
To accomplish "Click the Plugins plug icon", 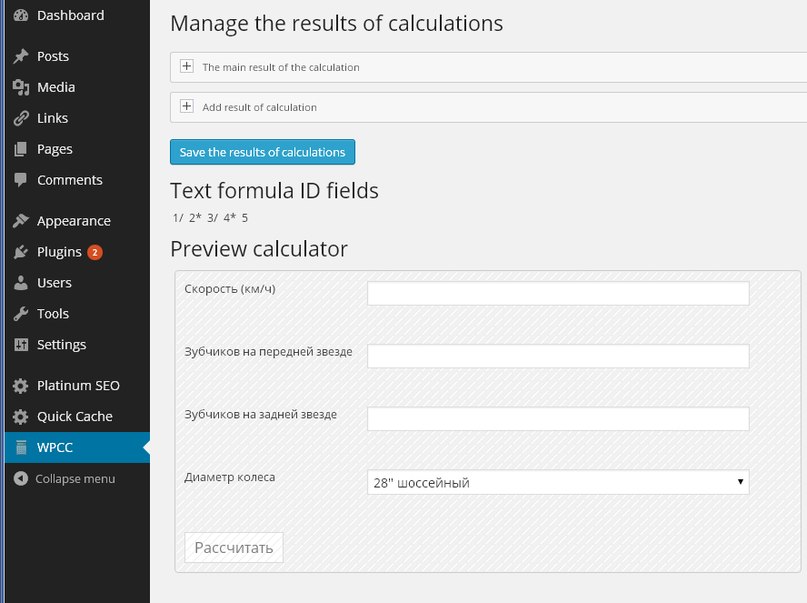I will click(20, 252).
